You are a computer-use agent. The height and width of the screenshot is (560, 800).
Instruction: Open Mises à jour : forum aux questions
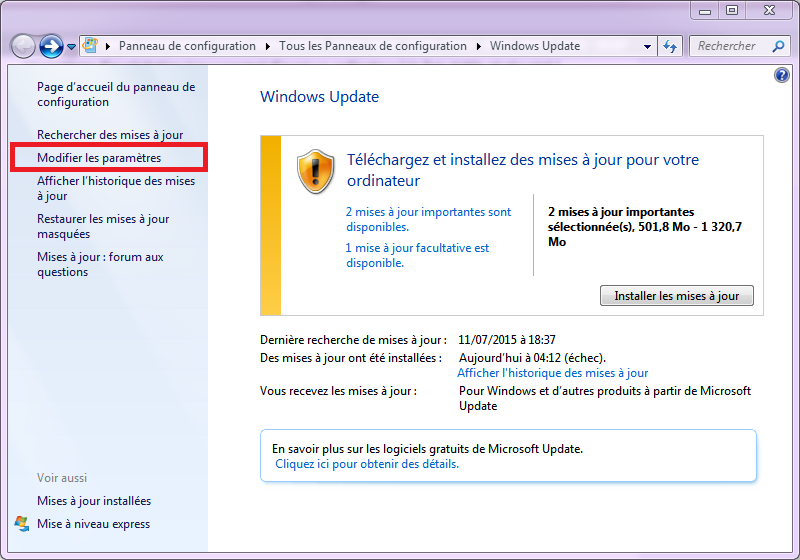coord(100,264)
